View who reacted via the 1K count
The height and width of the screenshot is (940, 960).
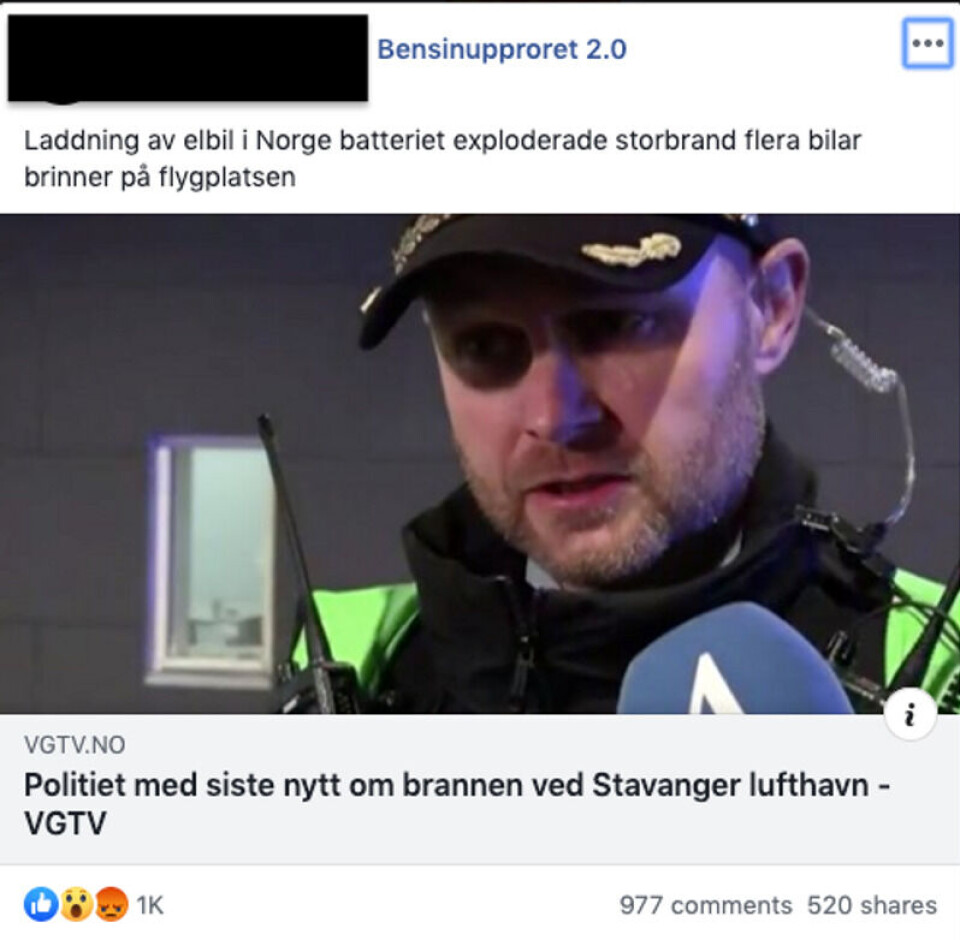pos(150,905)
